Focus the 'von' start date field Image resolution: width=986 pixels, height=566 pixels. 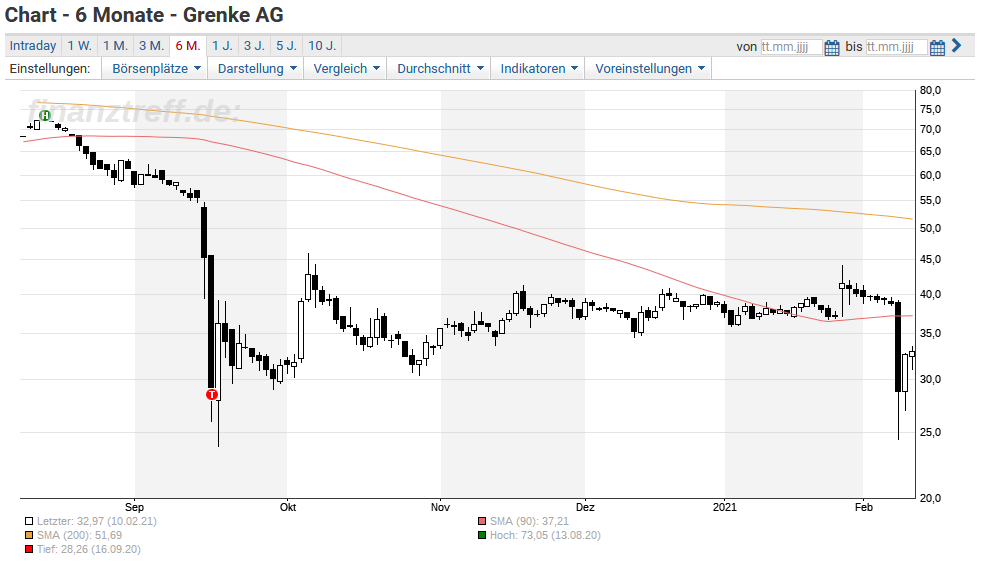[791, 47]
